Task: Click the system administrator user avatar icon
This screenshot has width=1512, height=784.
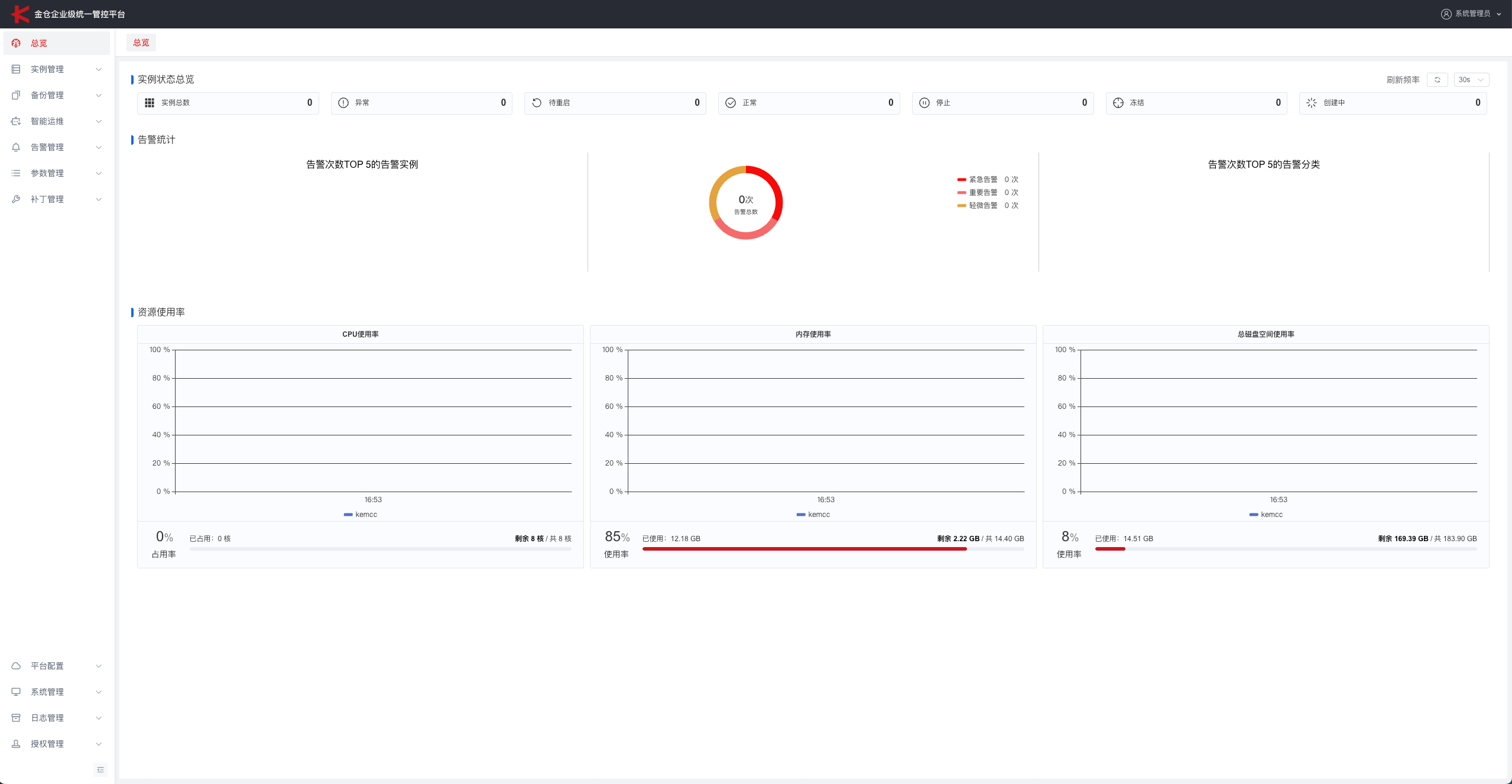Action: click(x=1446, y=14)
